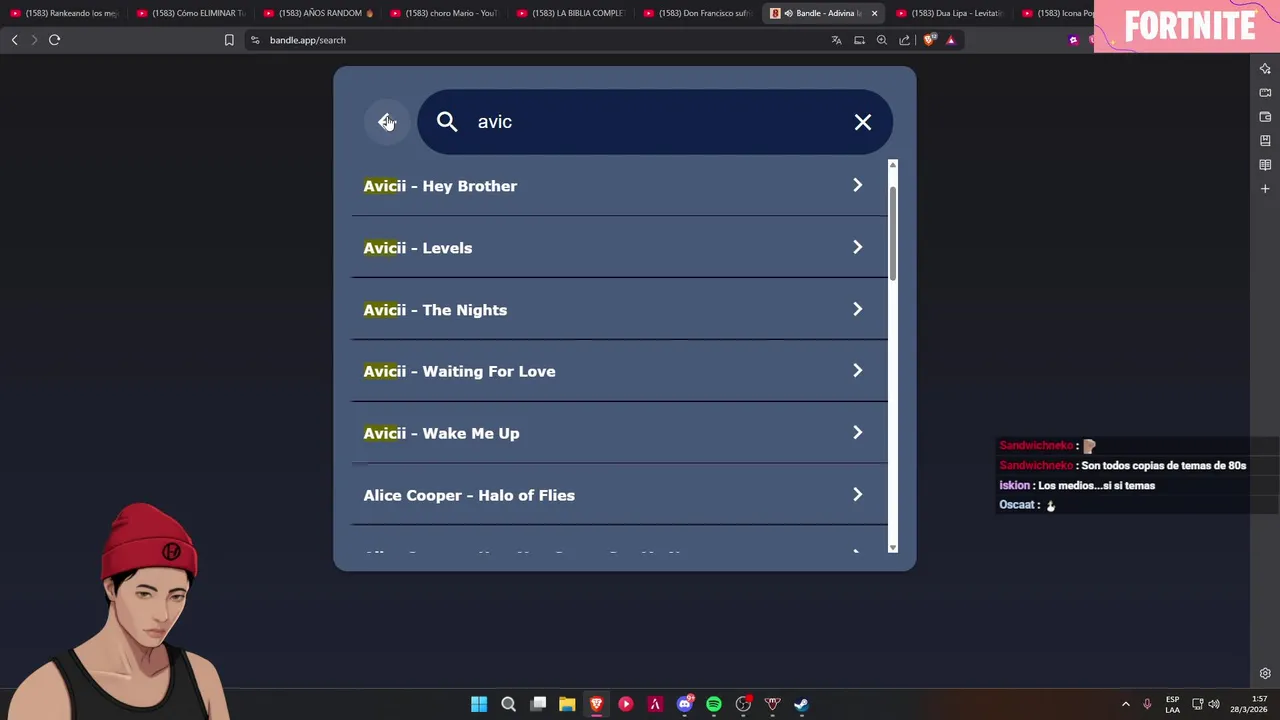Click the microphone icon in system tray

click(x=1147, y=704)
